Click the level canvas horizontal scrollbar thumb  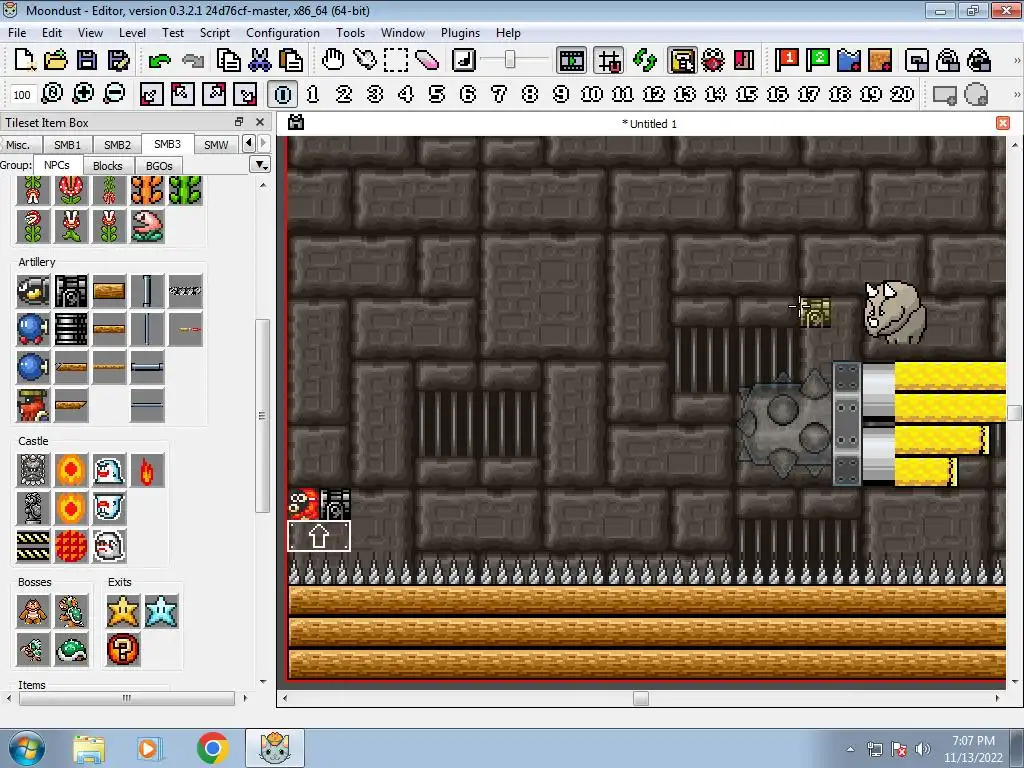point(641,698)
